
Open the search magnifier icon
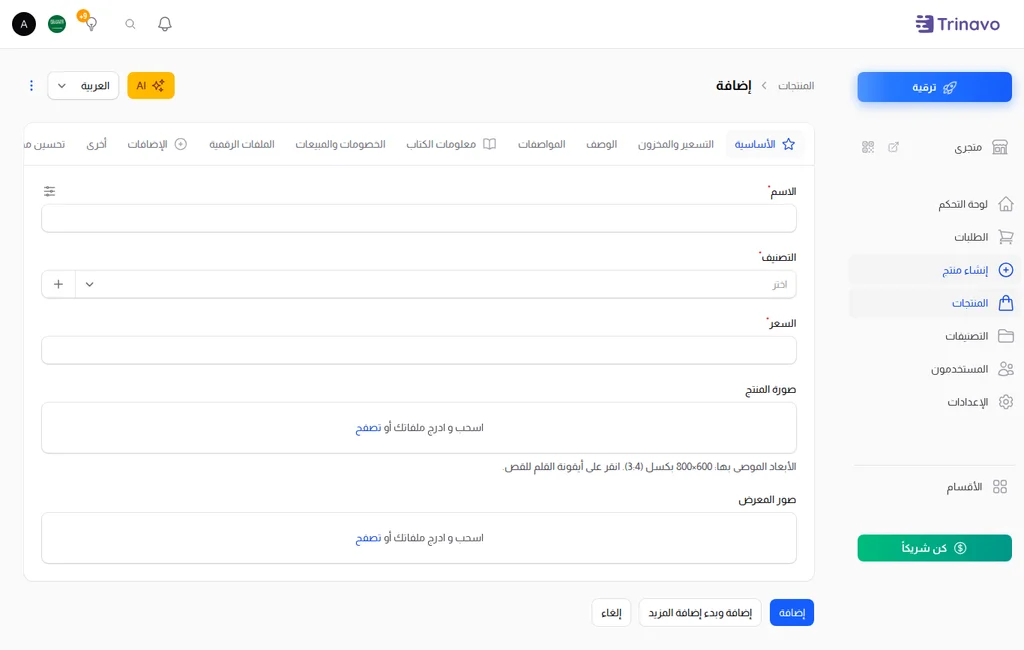coord(131,24)
